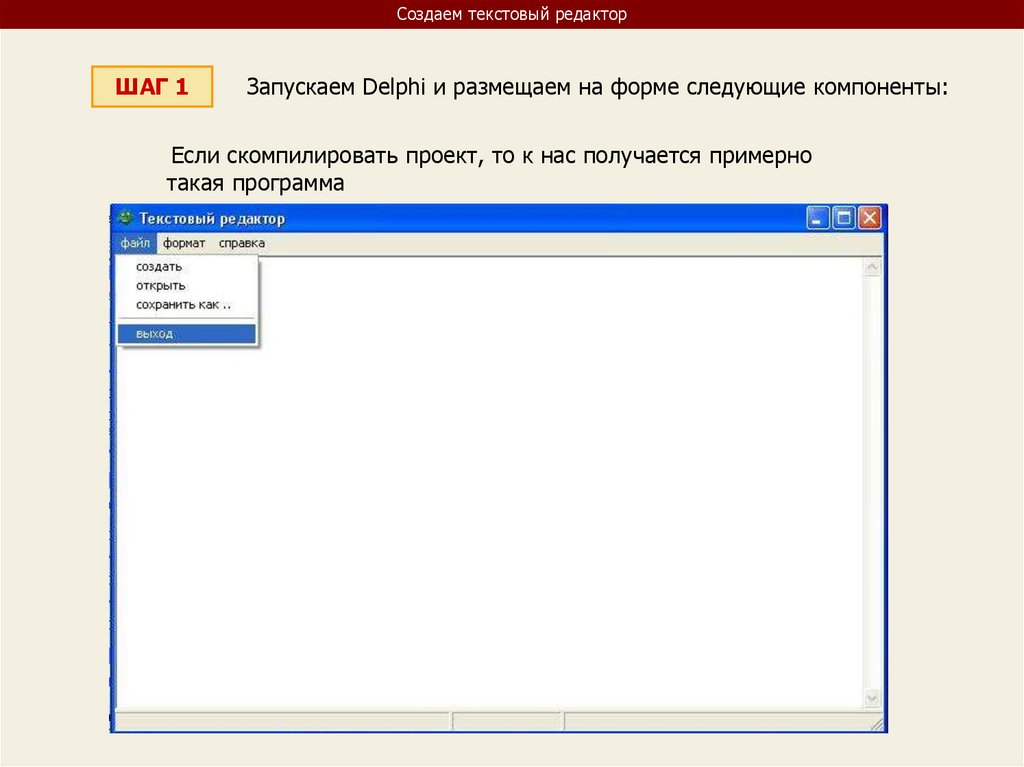Click the window resize grip icon
The image size is (1024, 767).
pos(876,723)
